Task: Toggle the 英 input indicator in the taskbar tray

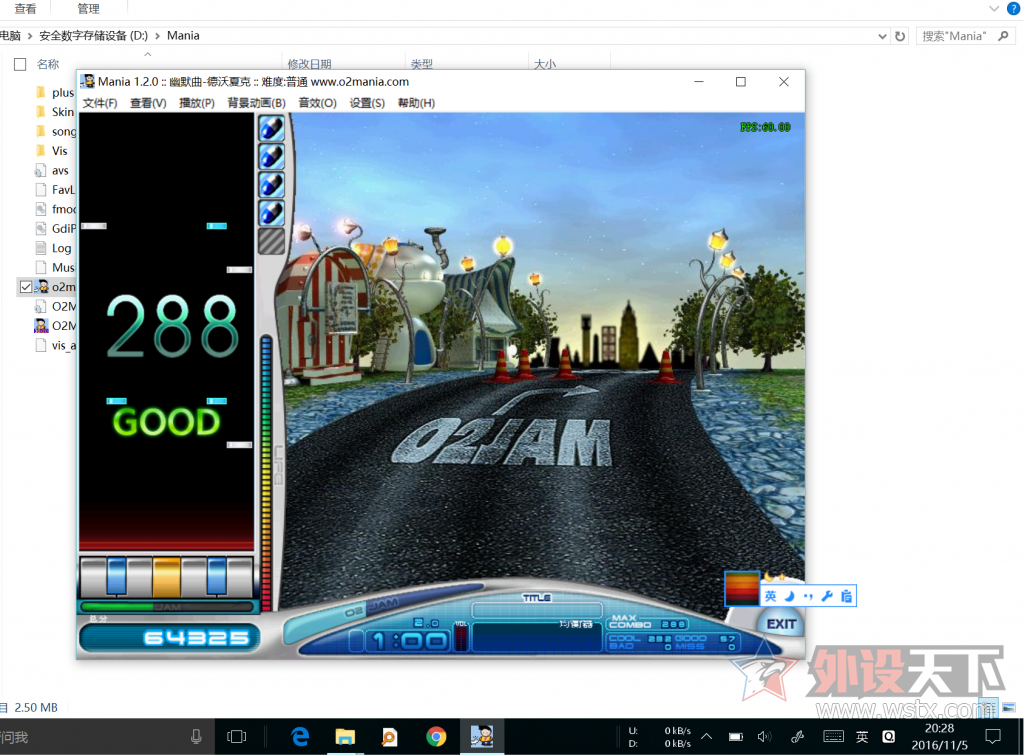Action: (x=862, y=737)
